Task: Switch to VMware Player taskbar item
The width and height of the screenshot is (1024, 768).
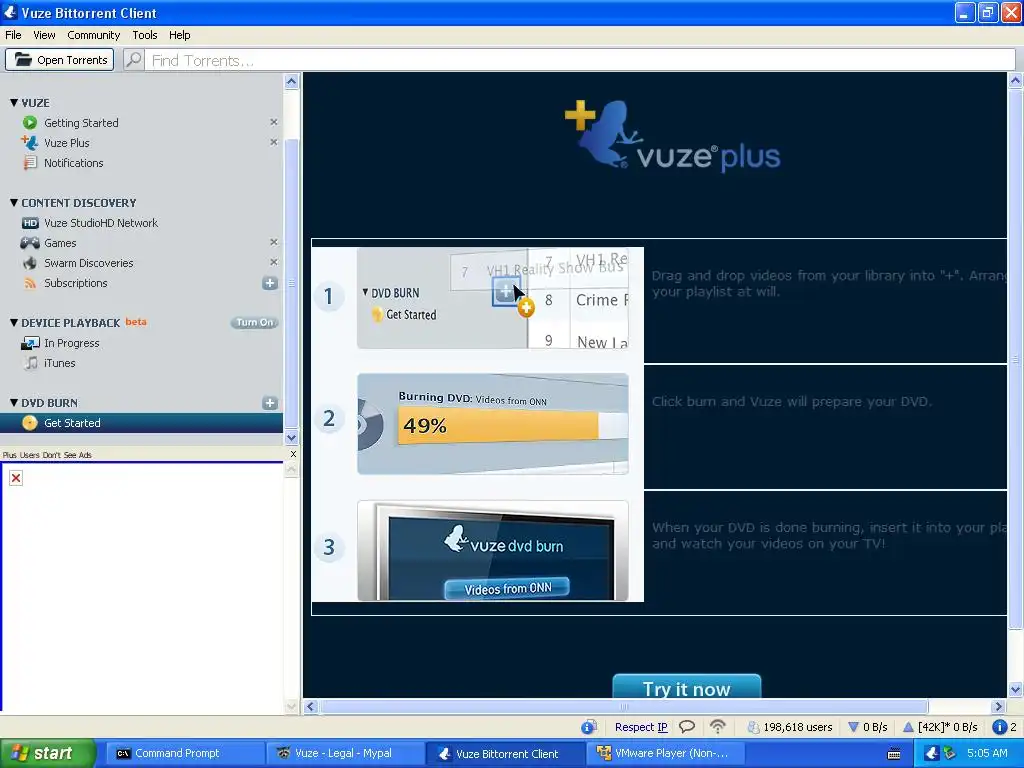Action: pyautogui.click(x=663, y=753)
